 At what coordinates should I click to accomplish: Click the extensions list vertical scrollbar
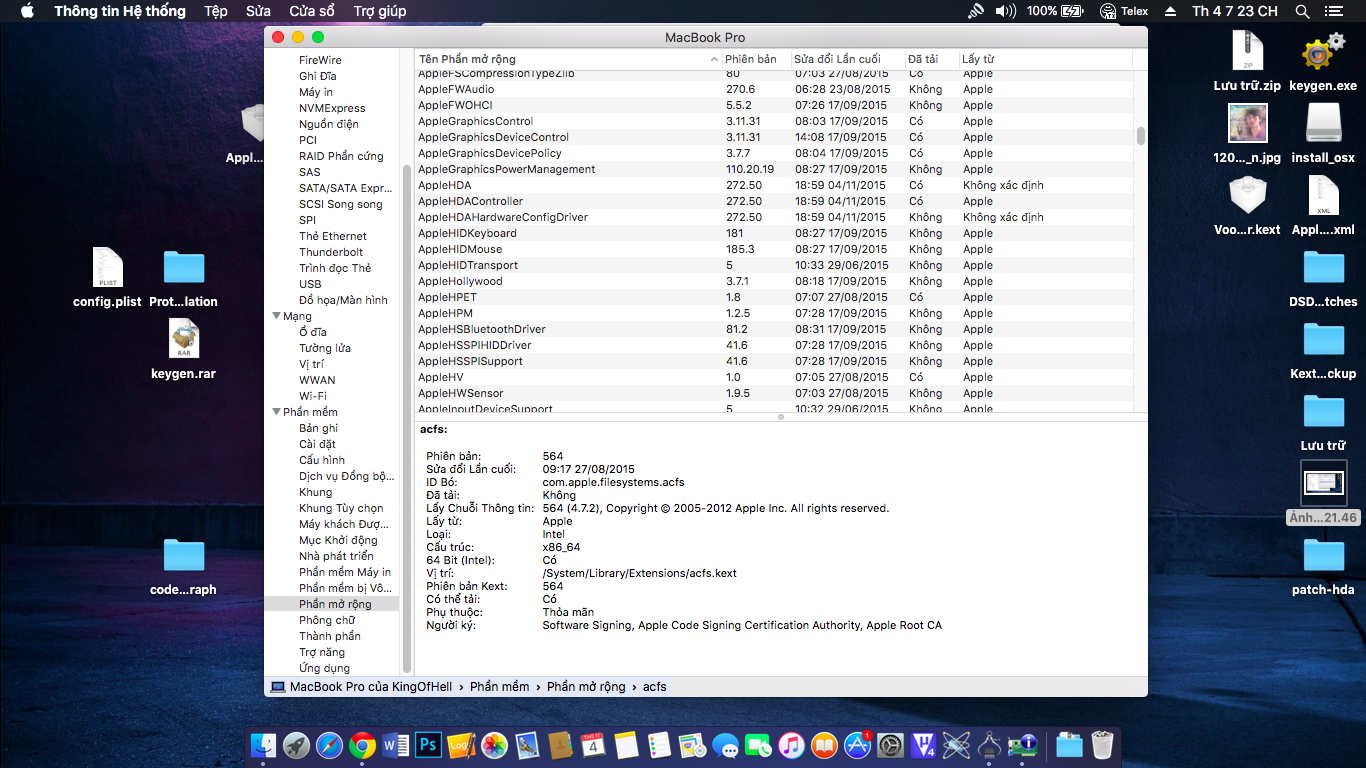pyautogui.click(x=1141, y=136)
